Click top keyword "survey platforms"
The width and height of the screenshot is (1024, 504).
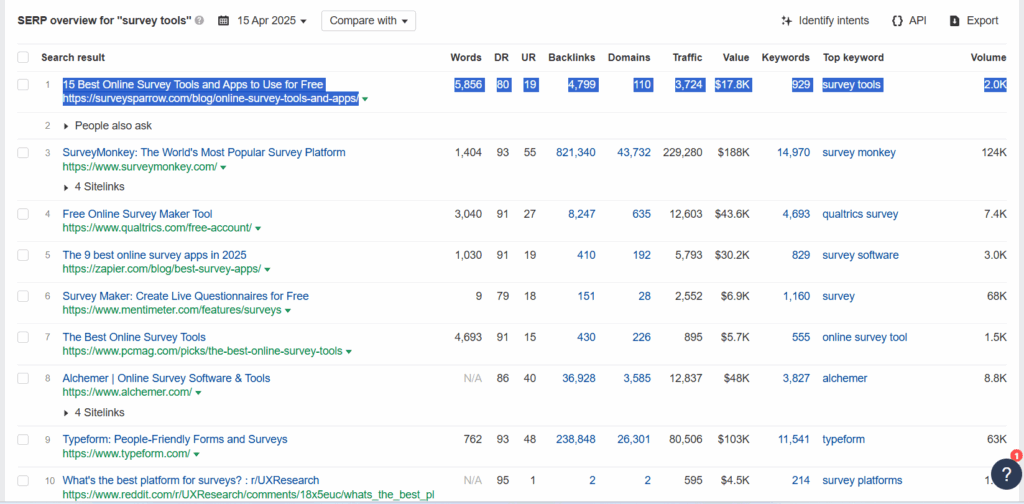point(862,480)
